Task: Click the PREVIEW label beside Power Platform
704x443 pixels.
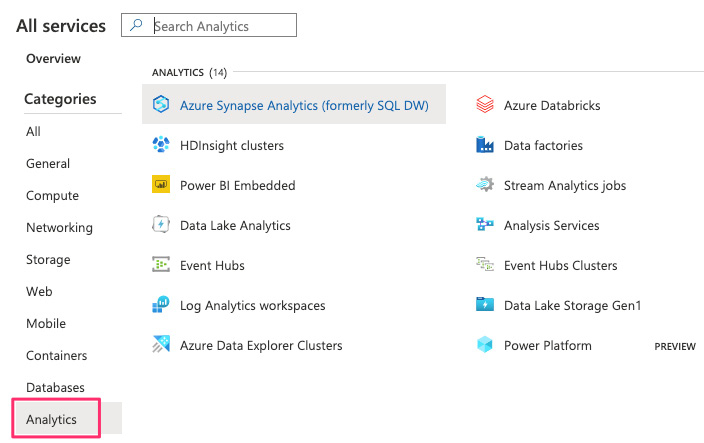Action: tap(675, 347)
